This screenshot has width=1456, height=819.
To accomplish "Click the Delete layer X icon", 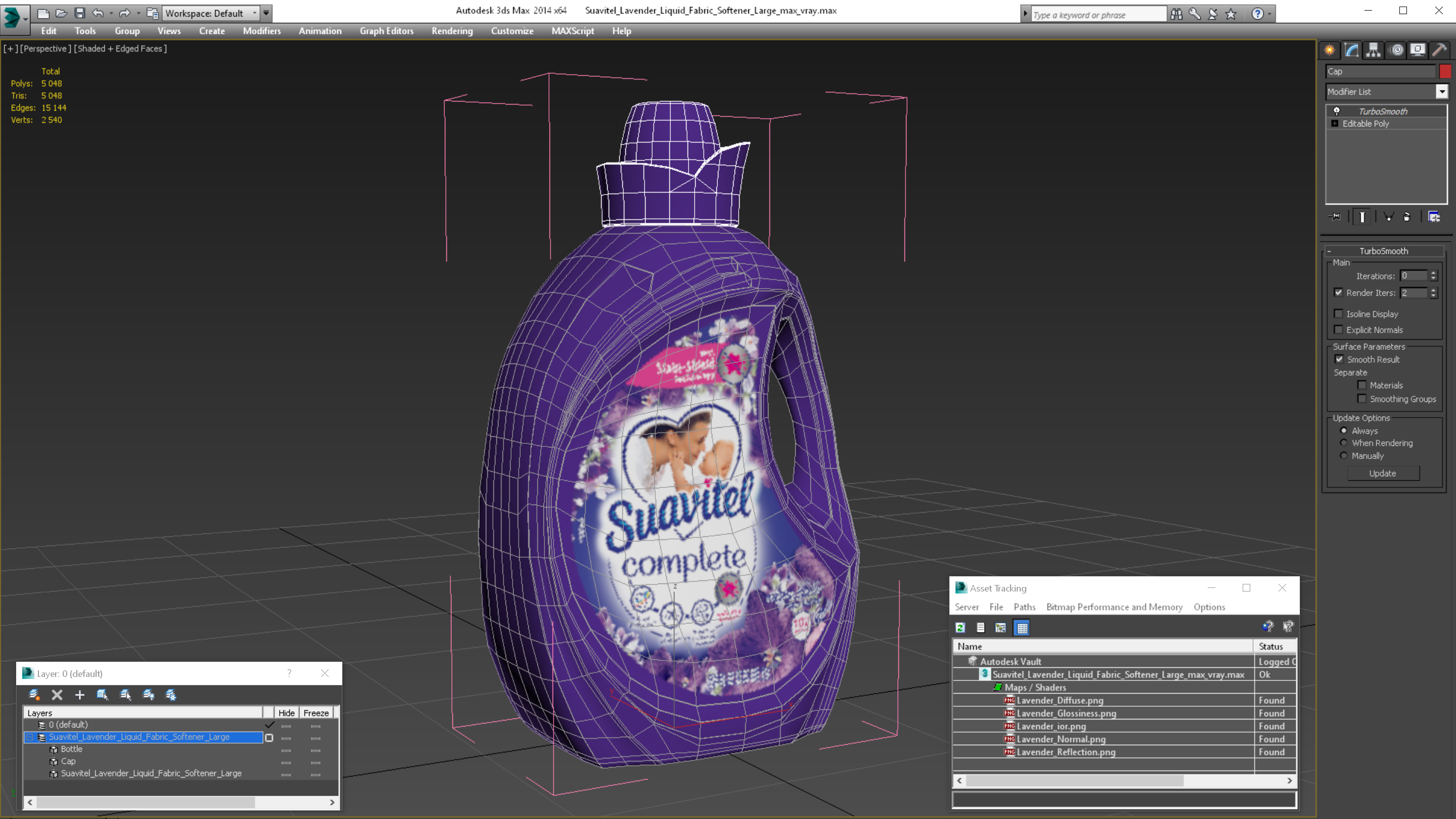I will tap(57, 695).
